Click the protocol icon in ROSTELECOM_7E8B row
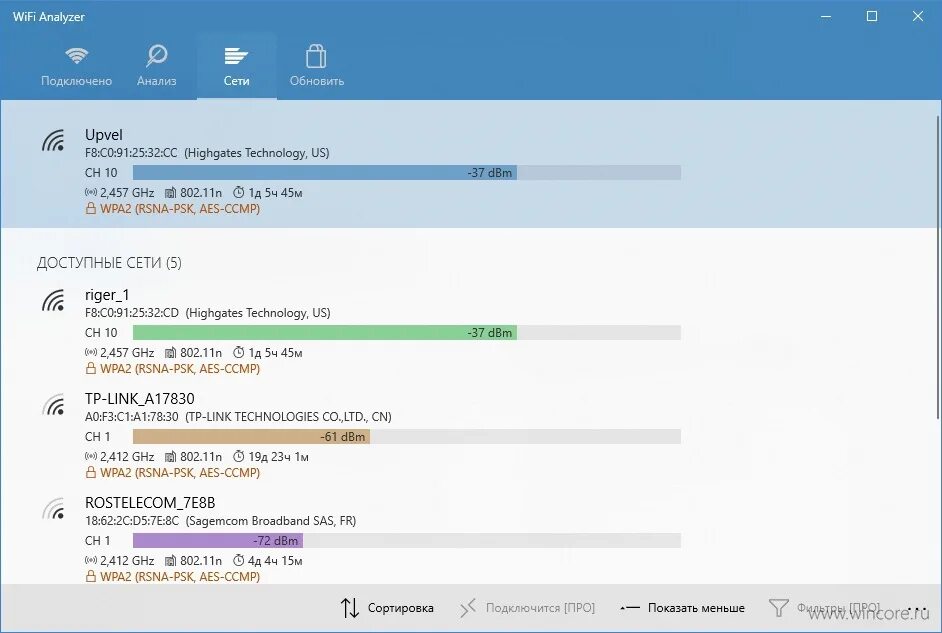This screenshot has height=633, width=942. 171,560
